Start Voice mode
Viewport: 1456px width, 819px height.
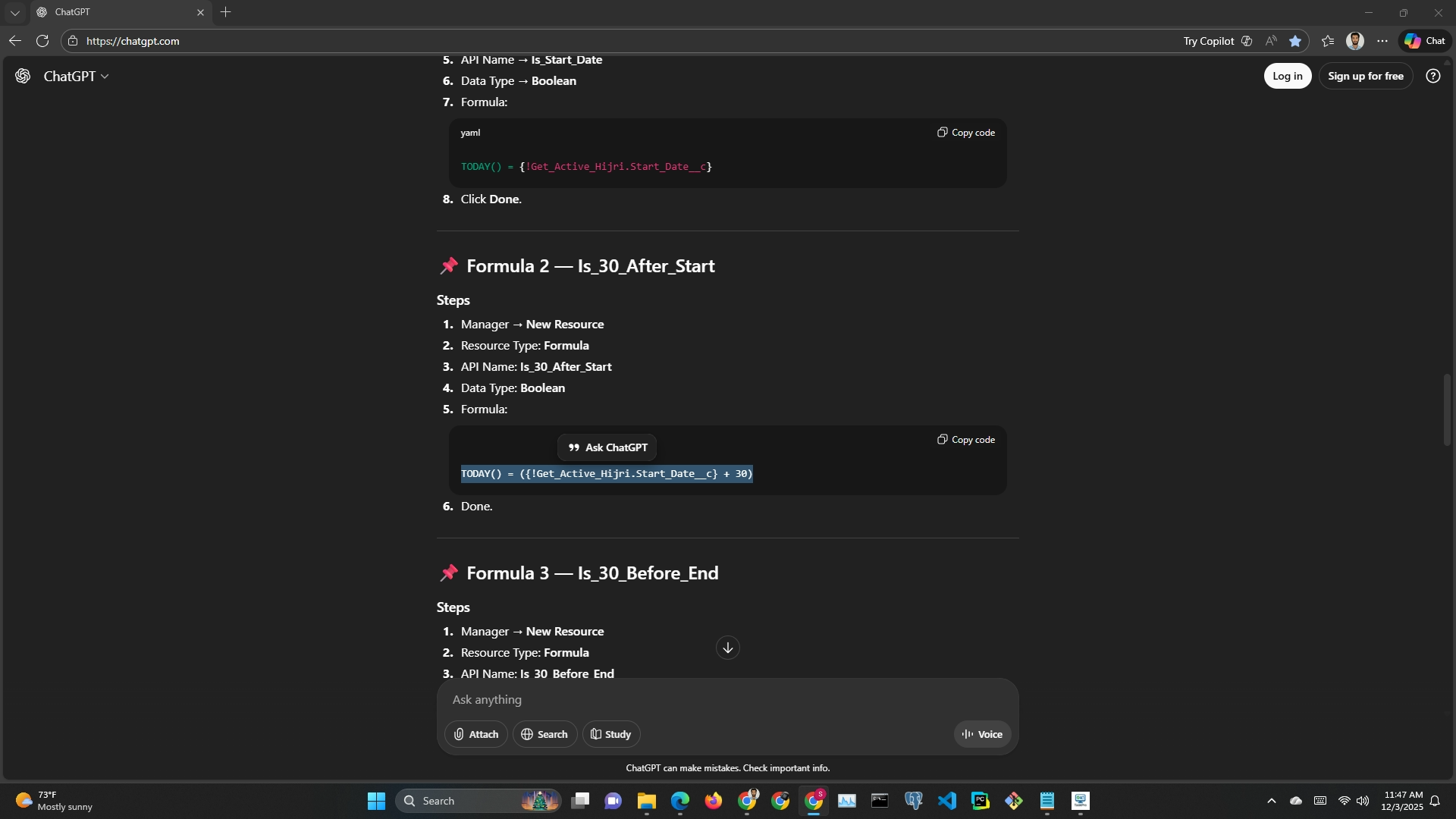pyautogui.click(x=982, y=734)
